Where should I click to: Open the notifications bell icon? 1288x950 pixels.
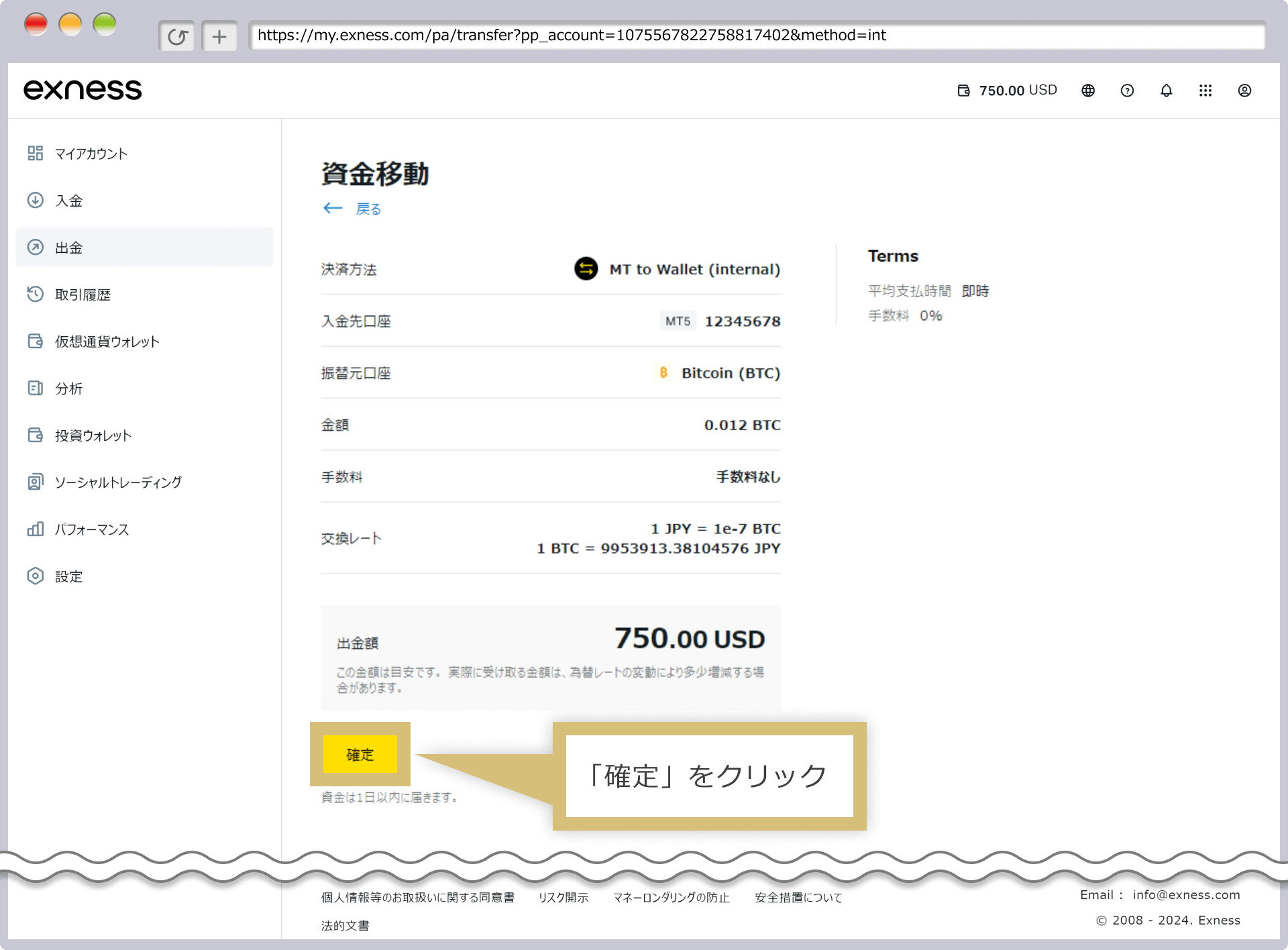pyautogui.click(x=1167, y=91)
